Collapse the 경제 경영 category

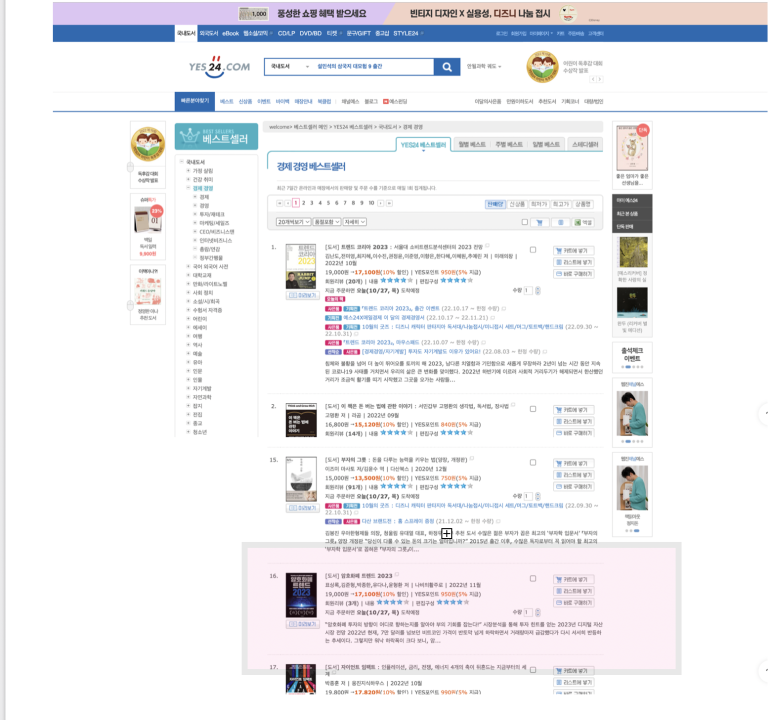(188, 188)
